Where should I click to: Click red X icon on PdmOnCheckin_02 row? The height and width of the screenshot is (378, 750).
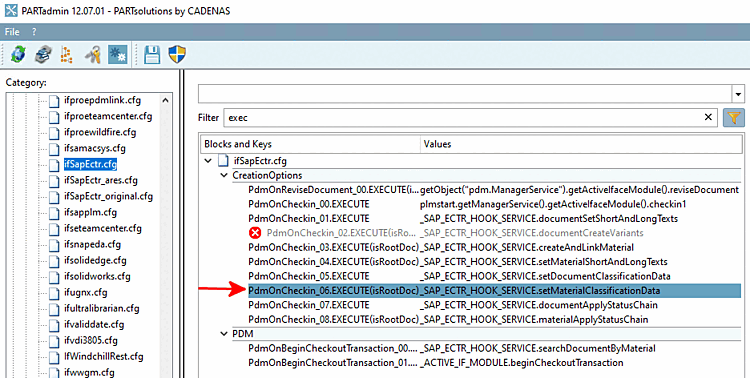coord(255,233)
